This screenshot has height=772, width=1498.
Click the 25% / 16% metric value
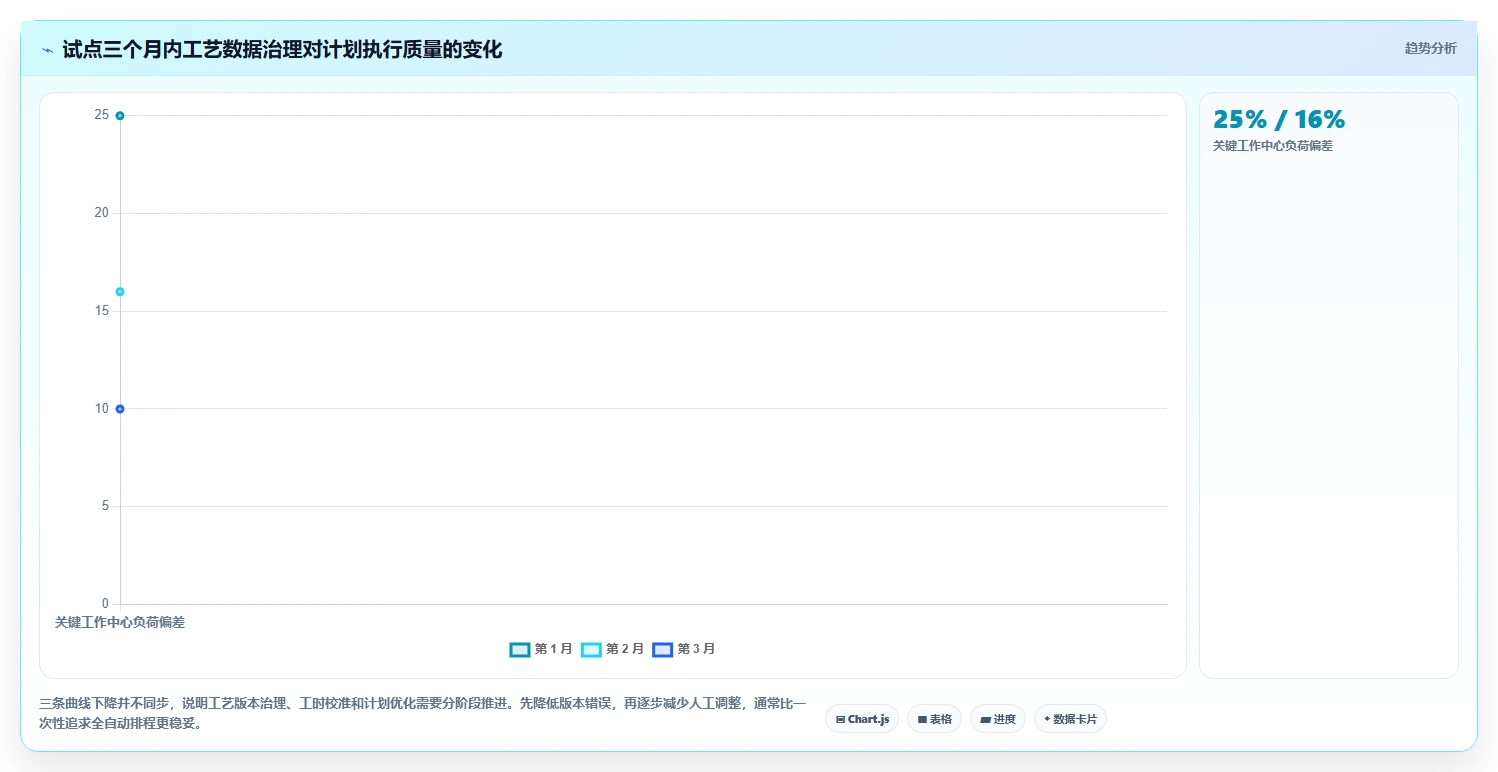click(x=1279, y=119)
